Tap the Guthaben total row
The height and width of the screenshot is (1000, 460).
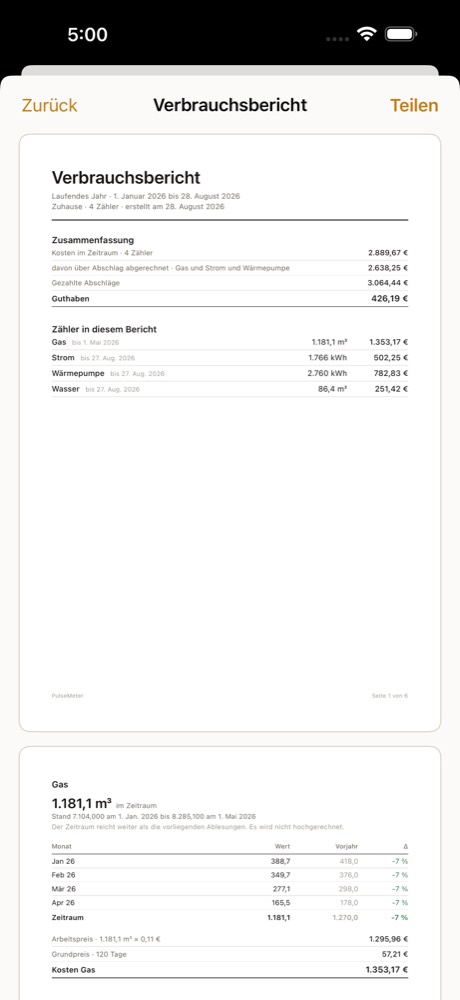click(x=230, y=298)
